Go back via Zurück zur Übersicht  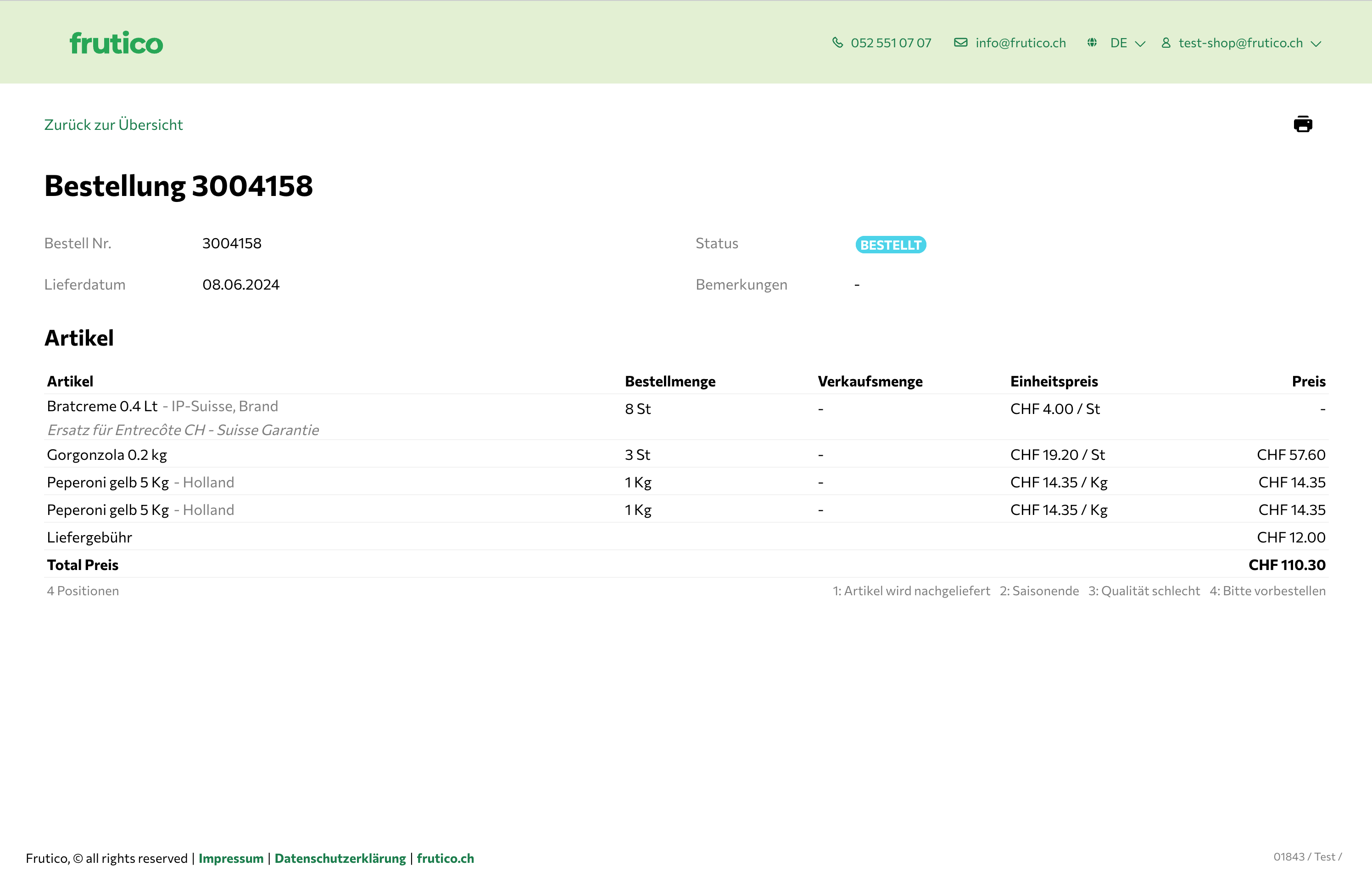coord(113,125)
